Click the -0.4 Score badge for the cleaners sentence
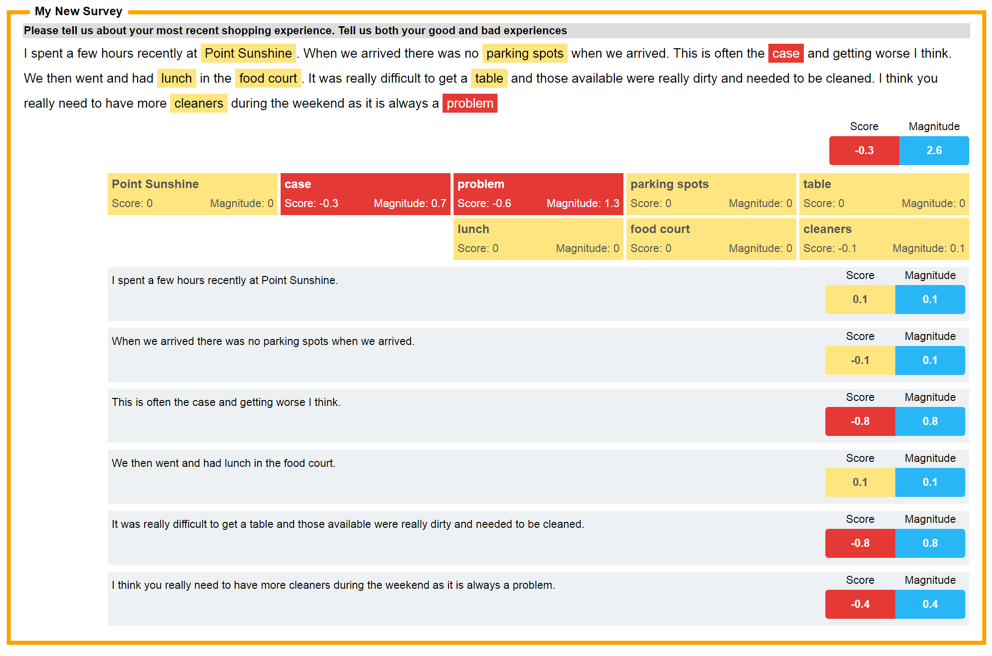992x656 pixels. (861, 604)
